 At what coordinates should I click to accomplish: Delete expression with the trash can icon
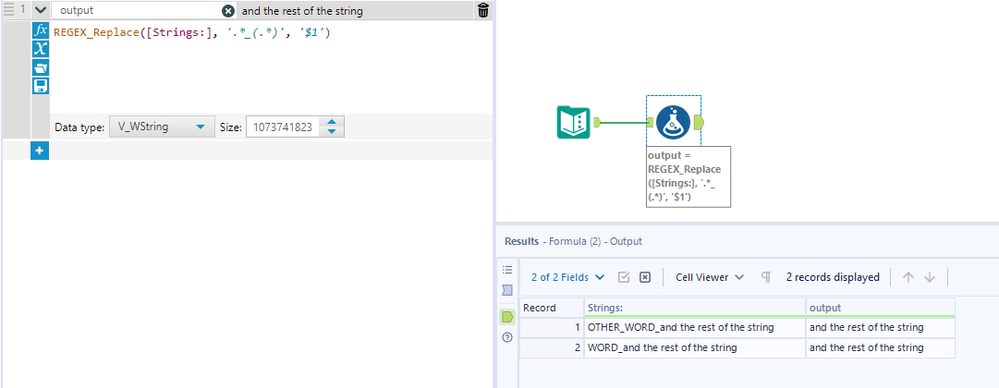(484, 10)
